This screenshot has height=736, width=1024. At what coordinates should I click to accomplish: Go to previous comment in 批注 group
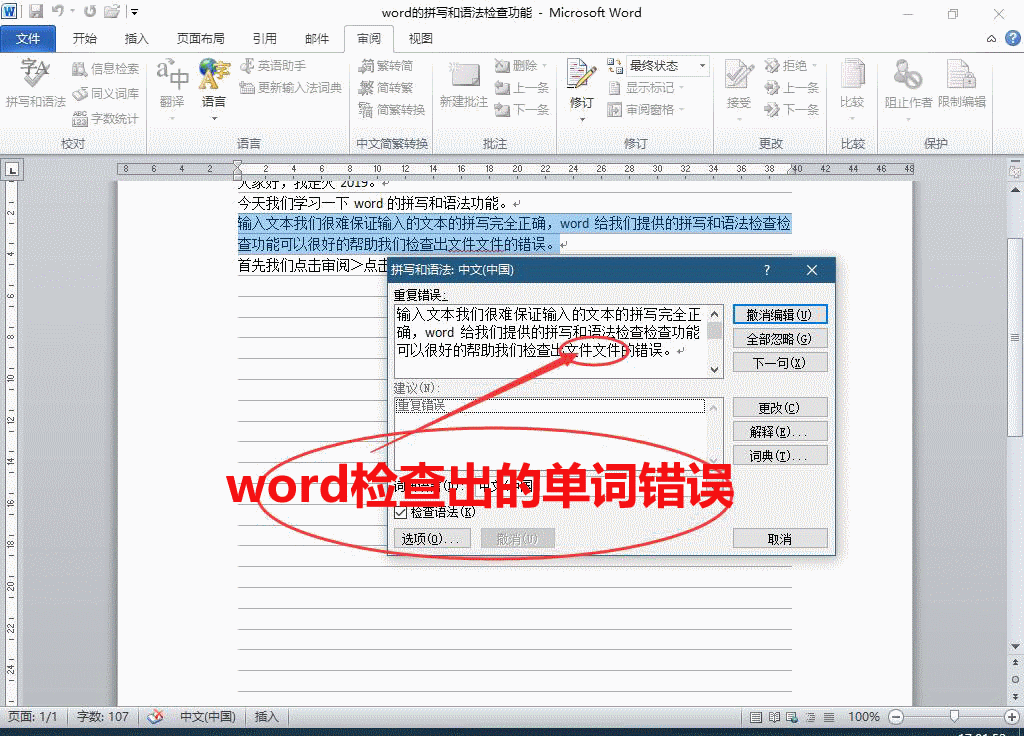click(x=522, y=88)
